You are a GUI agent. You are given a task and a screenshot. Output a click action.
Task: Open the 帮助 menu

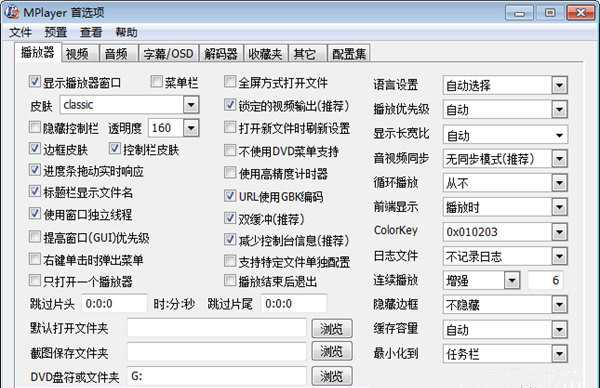[x=126, y=32]
